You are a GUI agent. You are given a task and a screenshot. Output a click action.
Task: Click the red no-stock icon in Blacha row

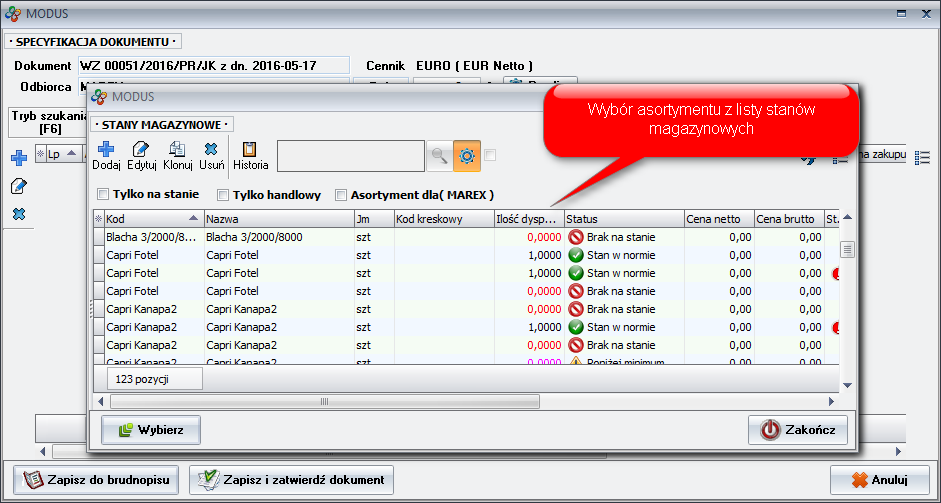(x=576, y=237)
